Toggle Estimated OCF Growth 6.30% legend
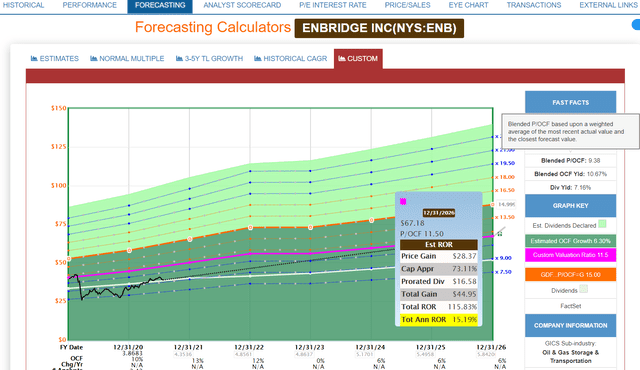The height and width of the screenshot is (370, 640). (570, 241)
